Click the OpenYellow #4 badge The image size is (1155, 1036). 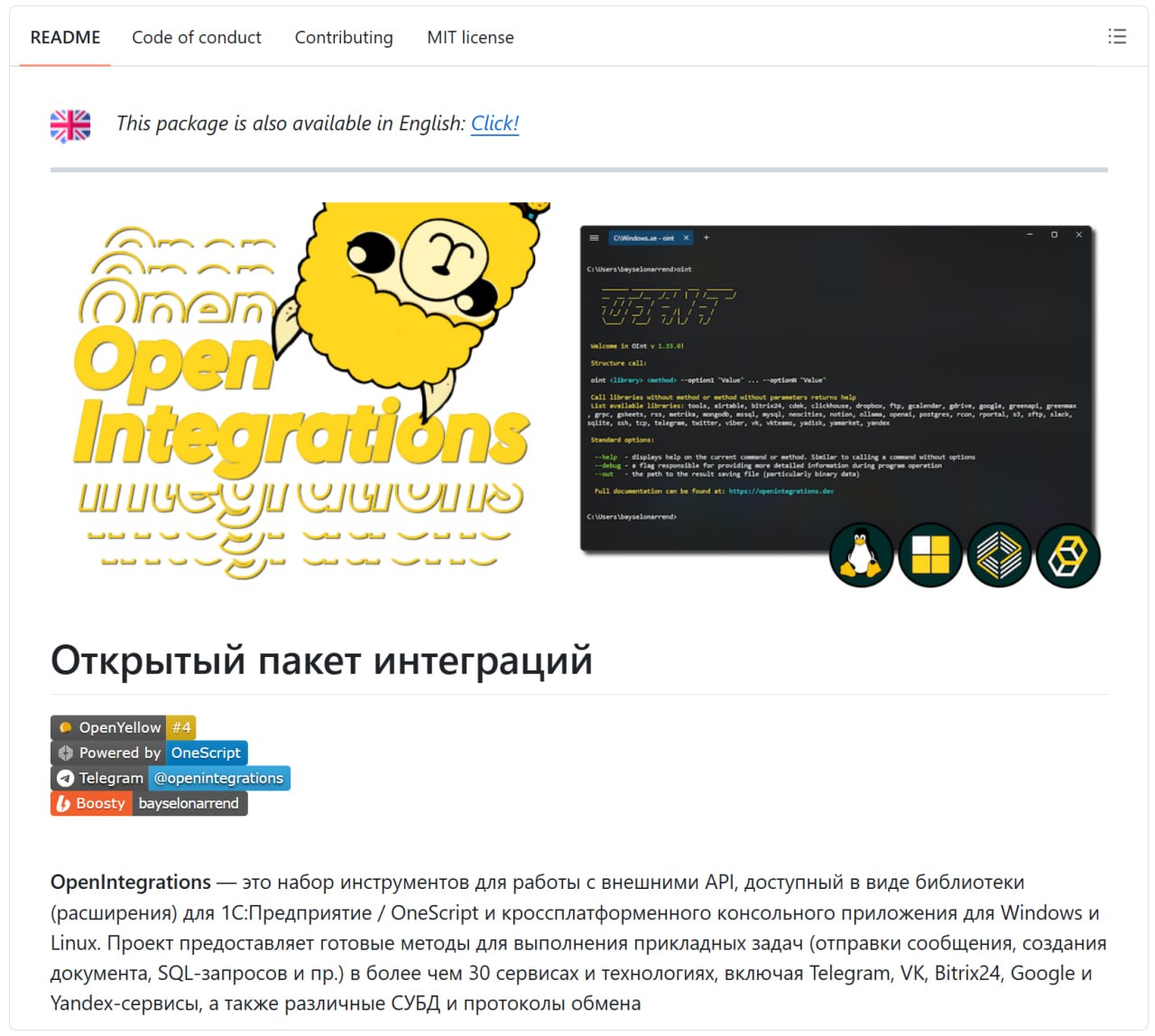pyautogui.click(x=123, y=727)
